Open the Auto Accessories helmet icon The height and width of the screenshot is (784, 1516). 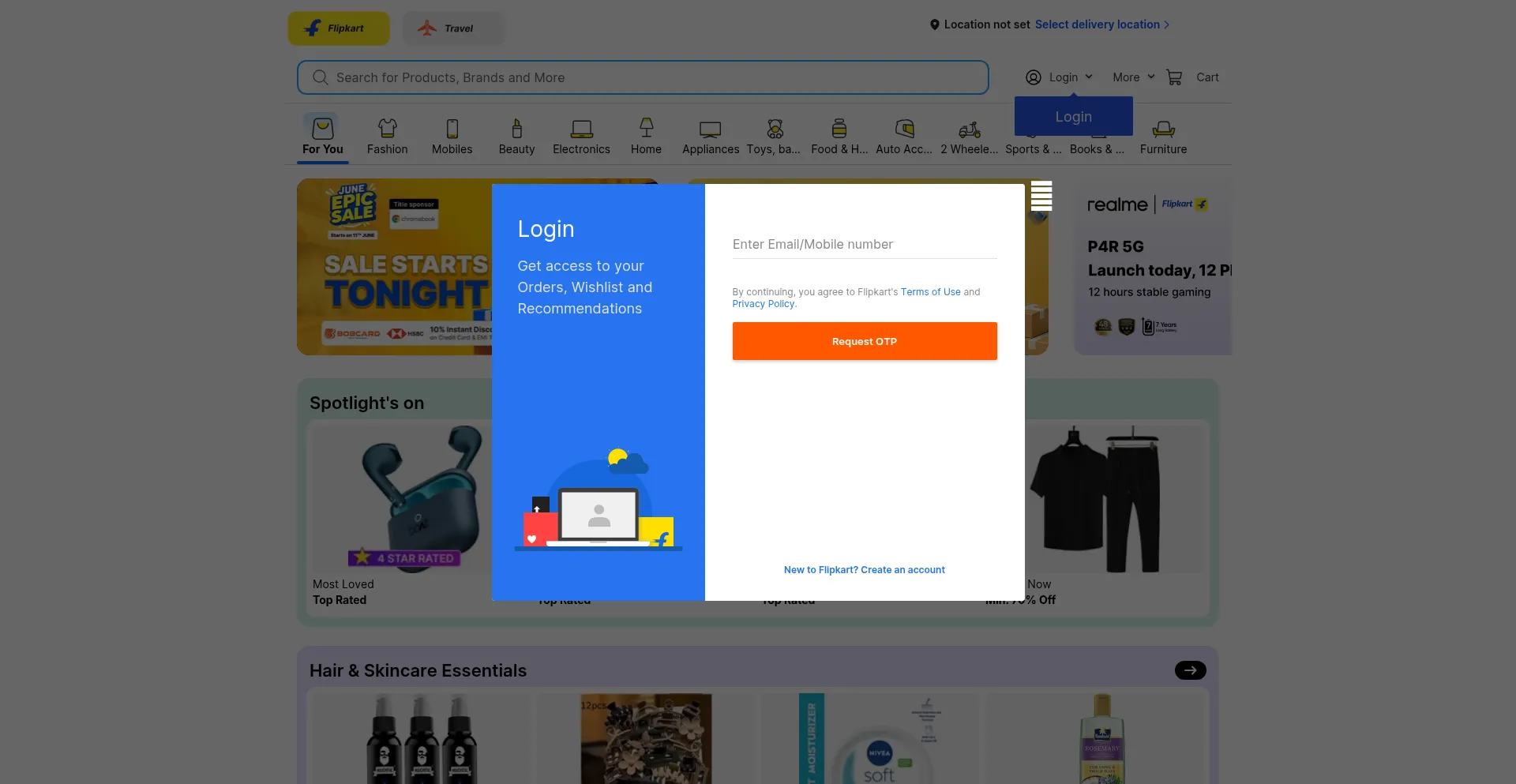(905, 128)
